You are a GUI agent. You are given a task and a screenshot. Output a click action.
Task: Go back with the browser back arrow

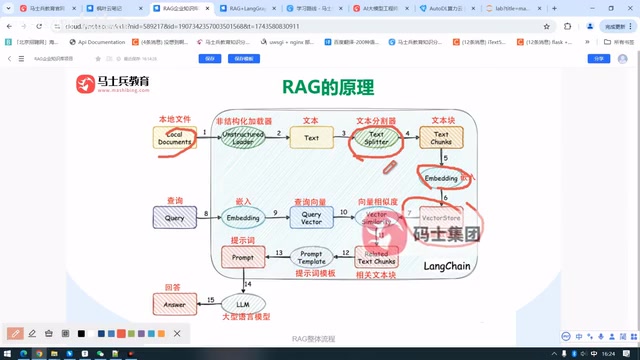[x=9, y=26]
